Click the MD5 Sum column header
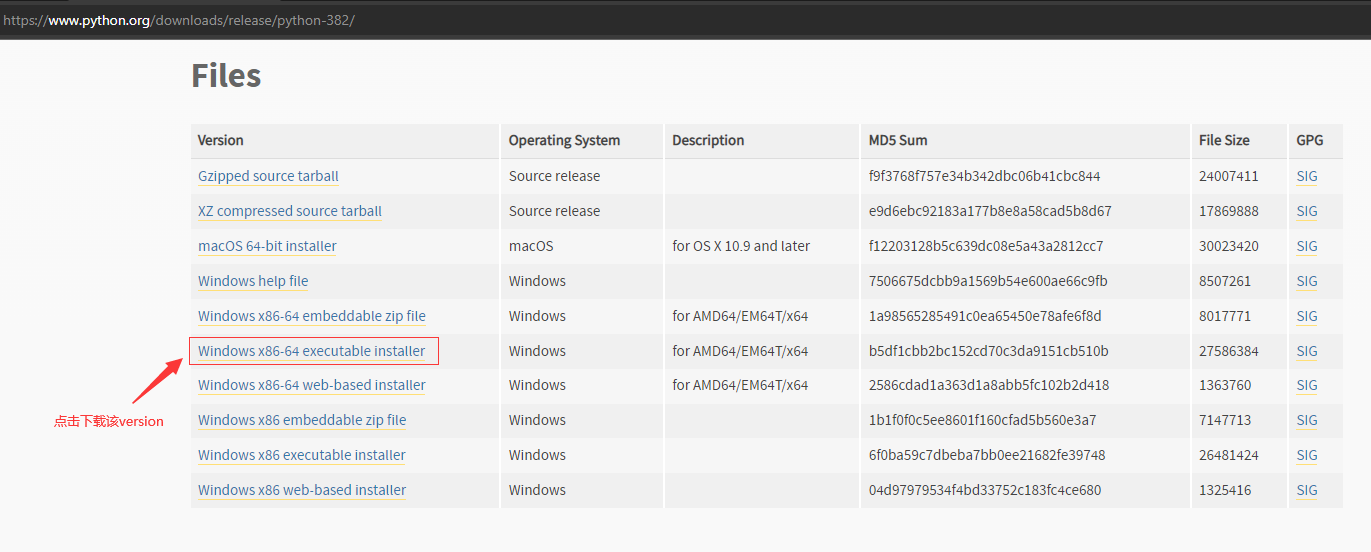 [x=898, y=140]
